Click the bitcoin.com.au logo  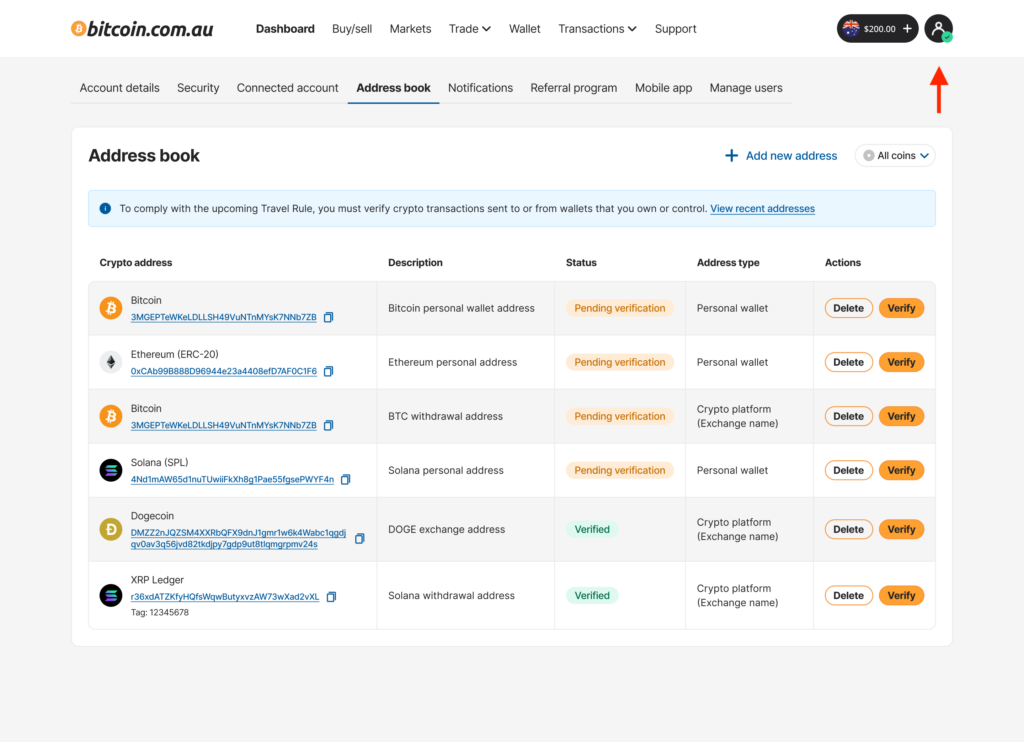[142, 29]
